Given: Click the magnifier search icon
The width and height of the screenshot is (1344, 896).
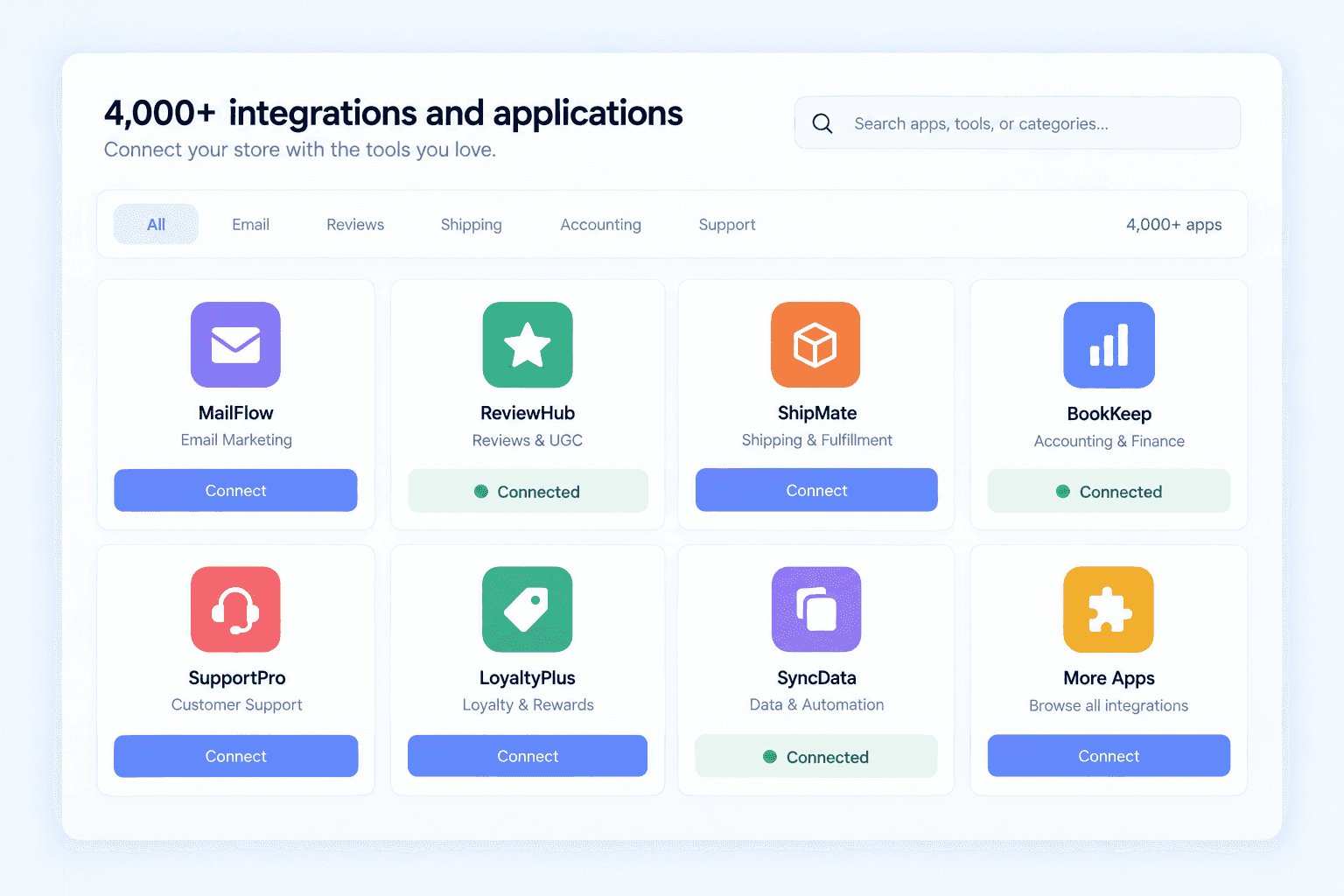Looking at the screenshot, I should [x=822, y=123].
